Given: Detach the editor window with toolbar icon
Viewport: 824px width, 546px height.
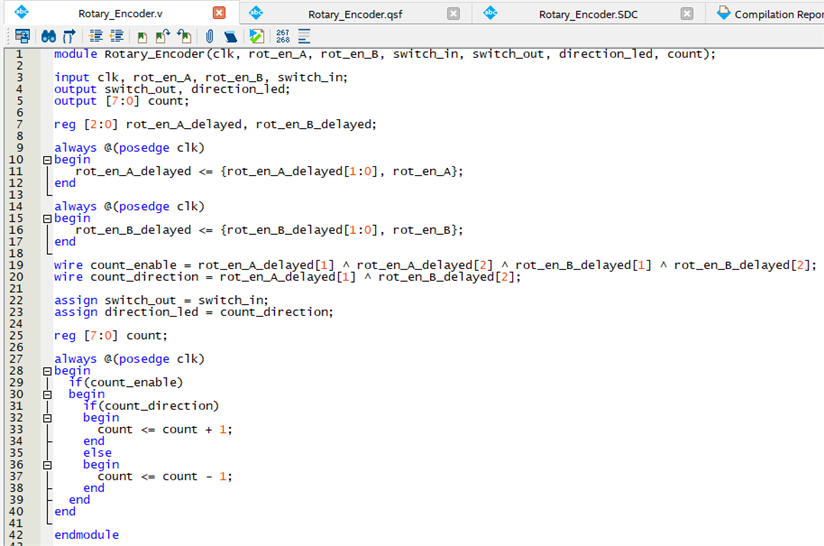Looking at the screenshot, I should coord(23,36).
